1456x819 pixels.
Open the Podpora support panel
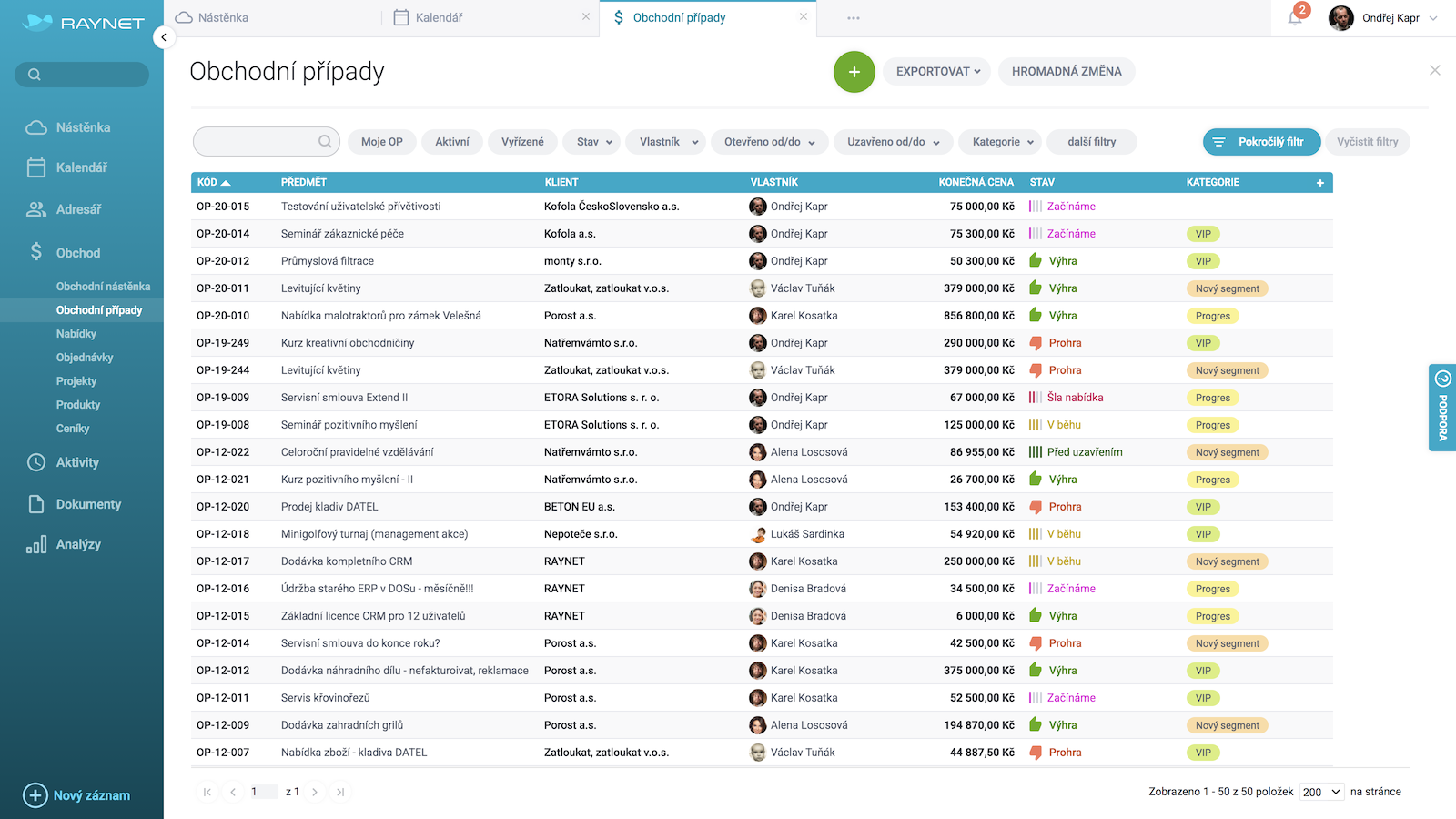pos(1442,408)
